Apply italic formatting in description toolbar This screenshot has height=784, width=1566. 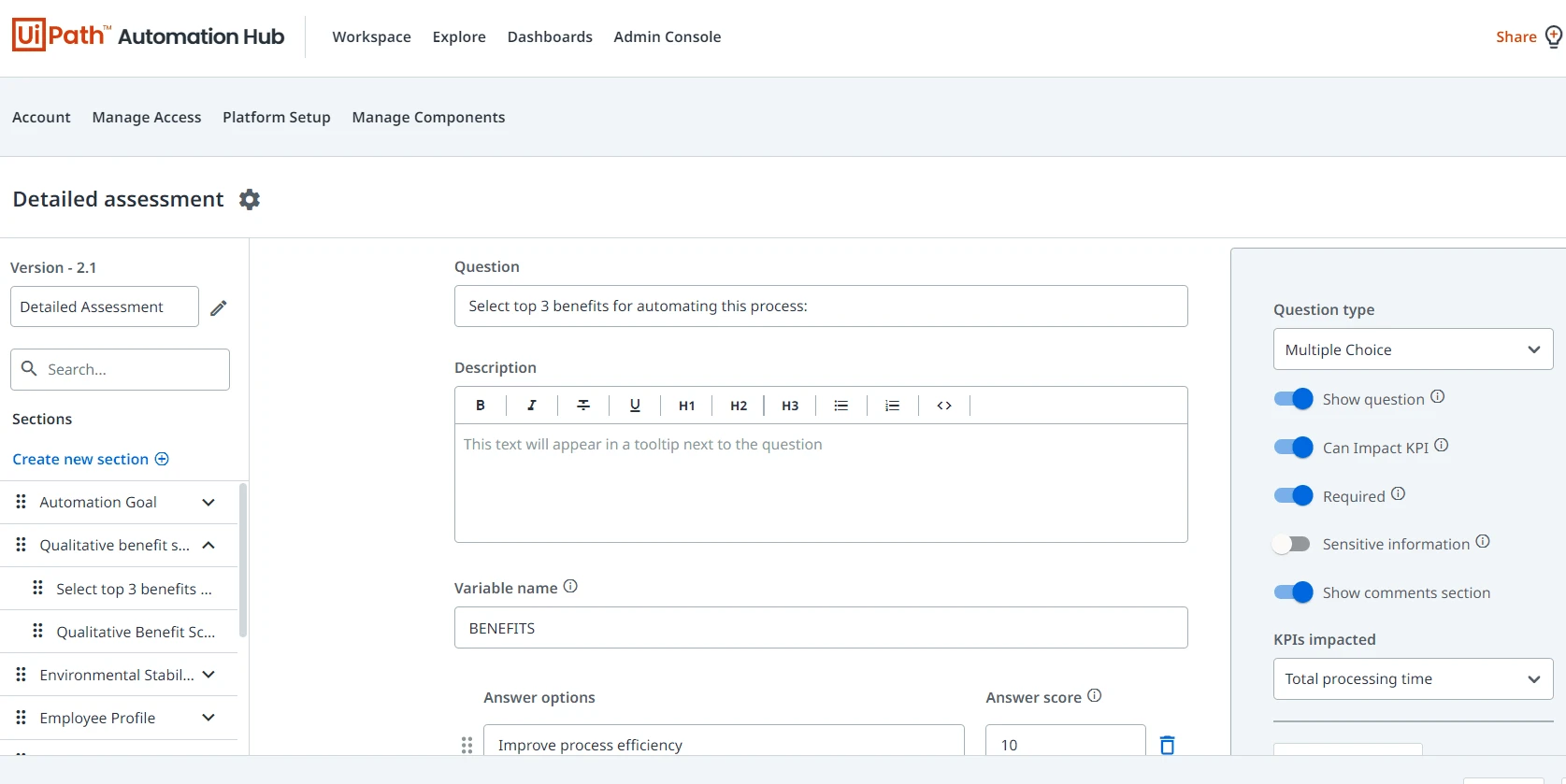pyautogui.click(x=532, y=406)
